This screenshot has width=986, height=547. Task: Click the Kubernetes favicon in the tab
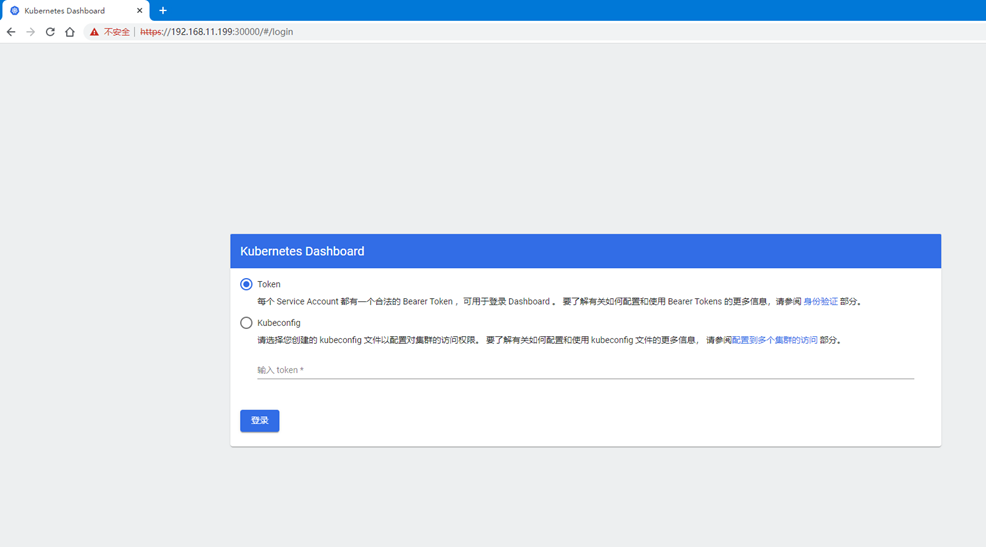tap(14, 11)
